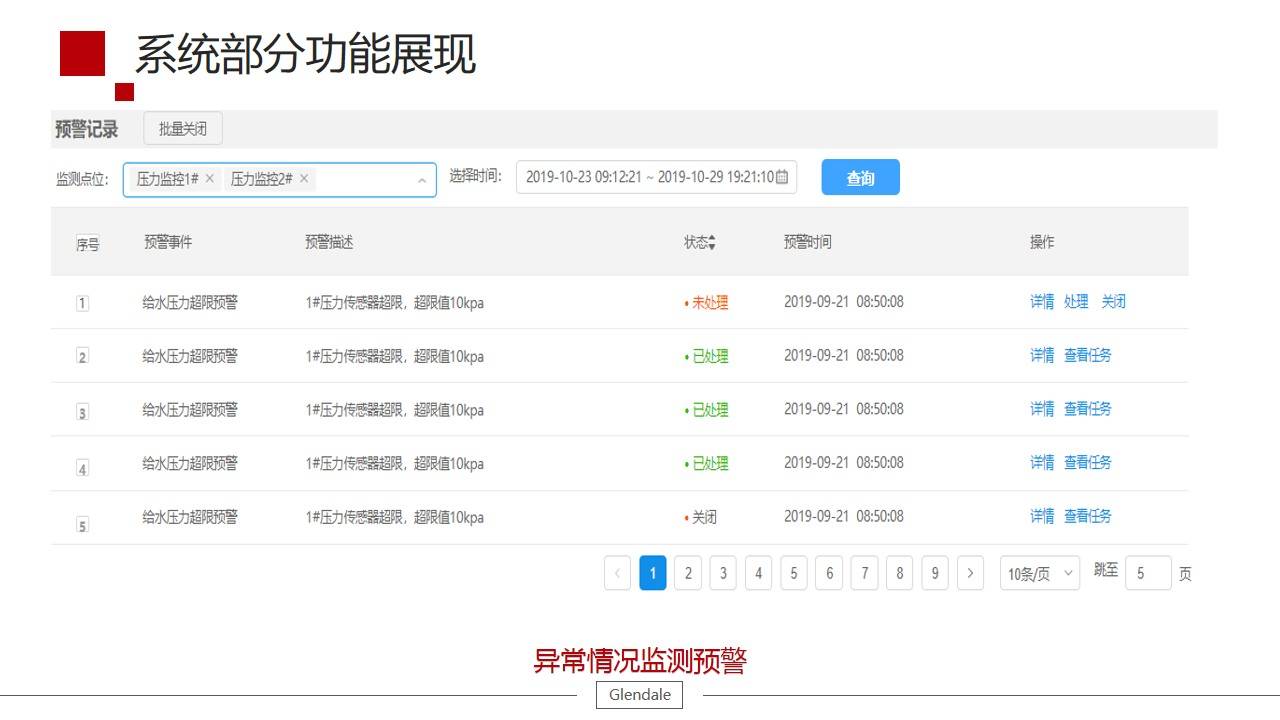Go to next page arrow
Viewport: 1280px width, 720px height.
[970, 573]
